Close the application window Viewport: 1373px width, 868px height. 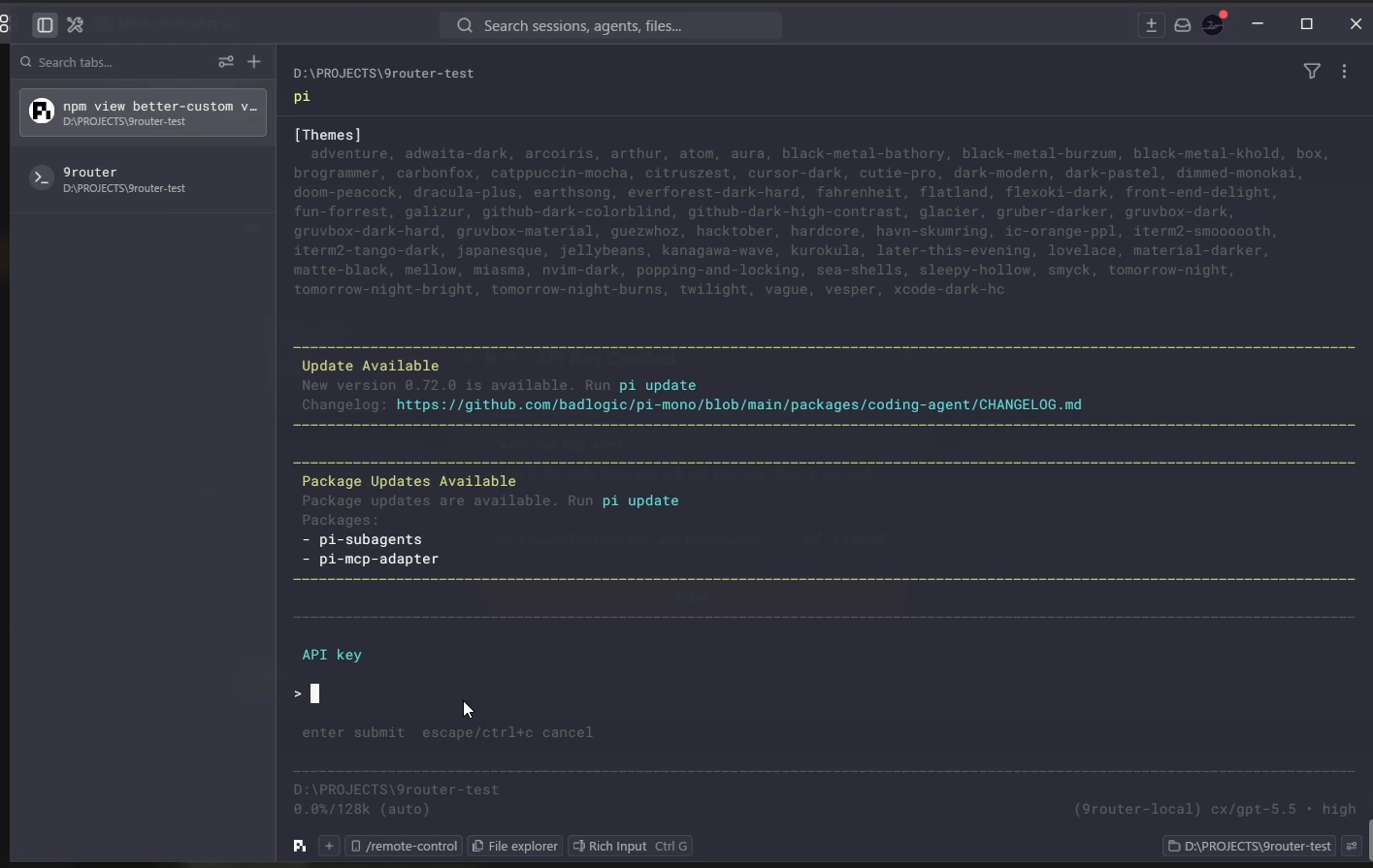(x=1356, y=24)
